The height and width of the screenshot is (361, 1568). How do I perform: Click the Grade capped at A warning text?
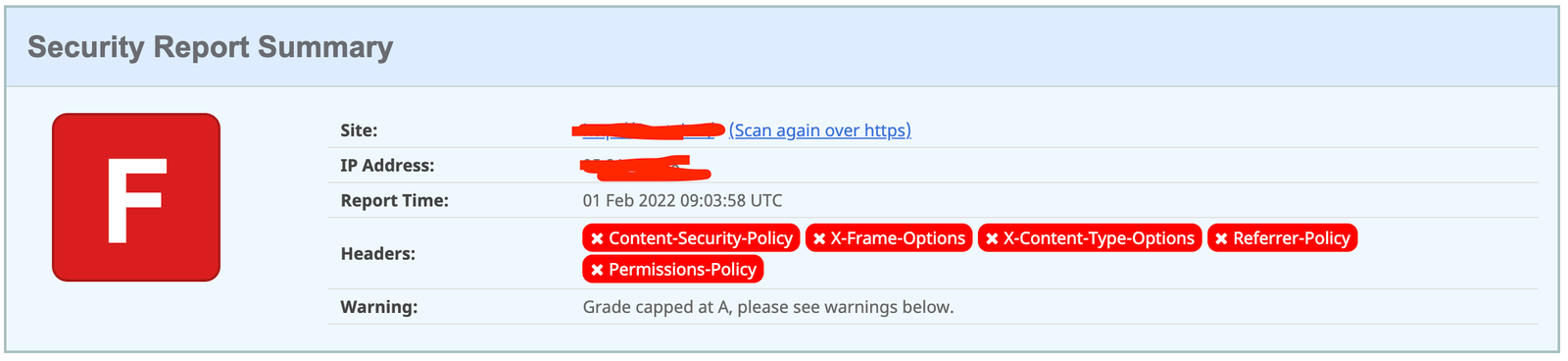pyautogui.click(x=768, y=307)
